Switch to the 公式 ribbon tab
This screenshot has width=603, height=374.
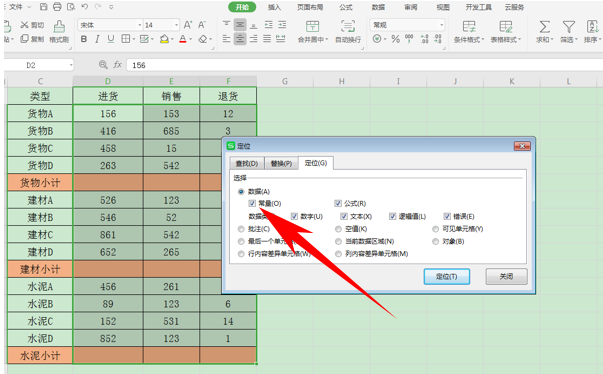point(346,7)
